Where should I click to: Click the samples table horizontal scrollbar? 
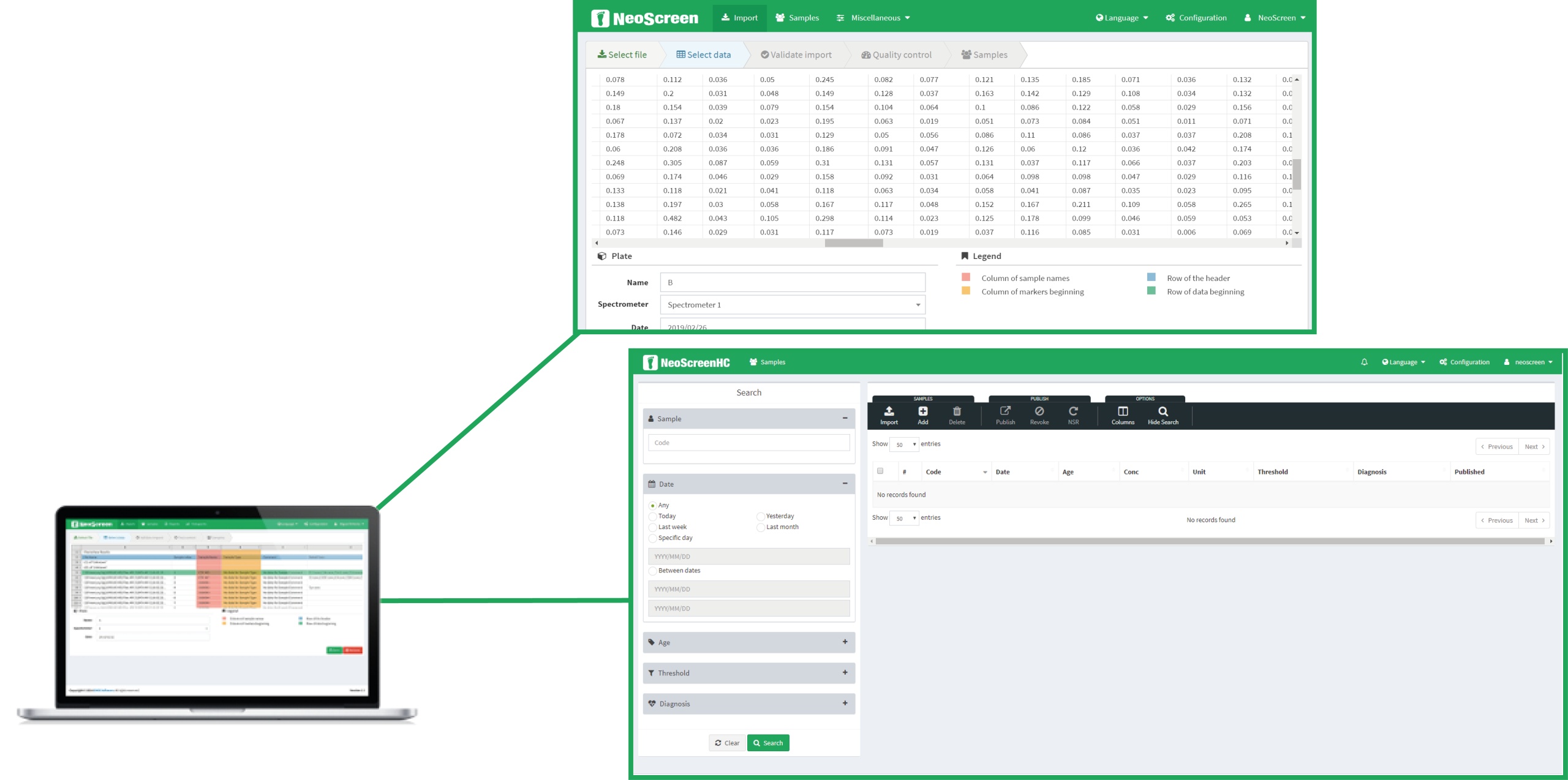click(x=1210, y=541)
